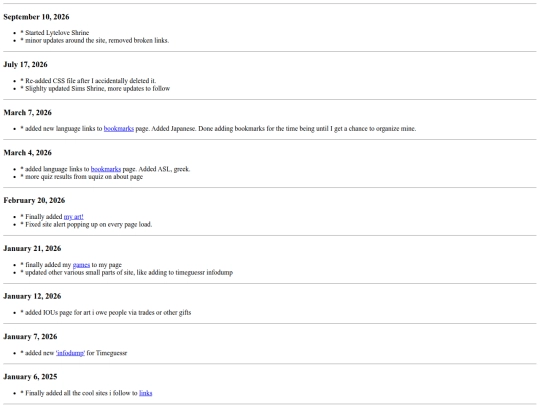Click the heading 'February 20, 2026'
The width and height of the screenshot is (540, 405).
click(x=34, y=200)
